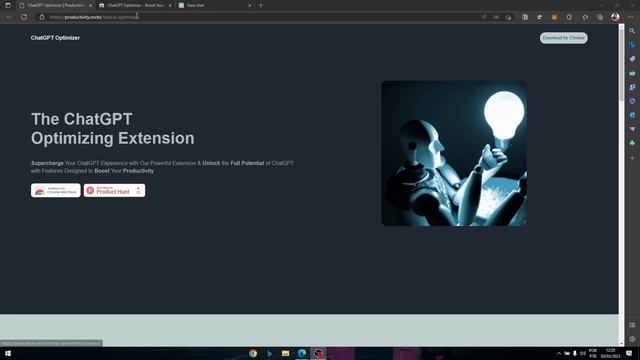Click the browser profile avatar
Image resolution: width=640 pixels, height=360 pixels.
tap(615, 17)
